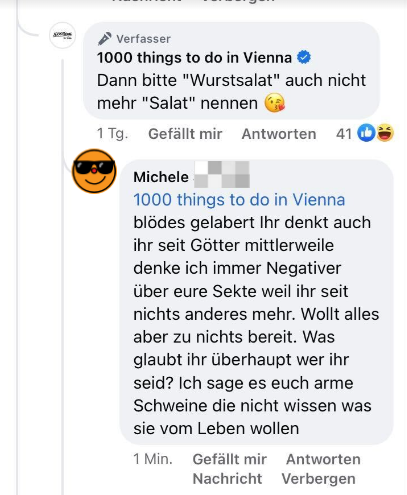Open the laughing emoji reaction icon
The width and height of the screenshot is (407, 495).
[x=385, y=133]
